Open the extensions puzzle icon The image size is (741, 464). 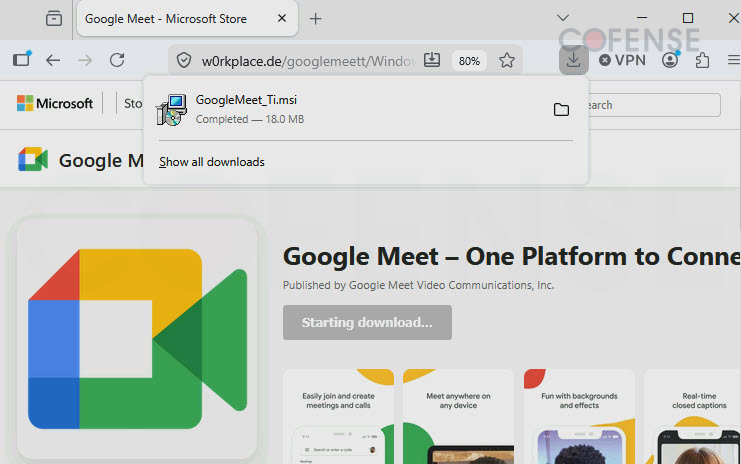tap(702, 60)
